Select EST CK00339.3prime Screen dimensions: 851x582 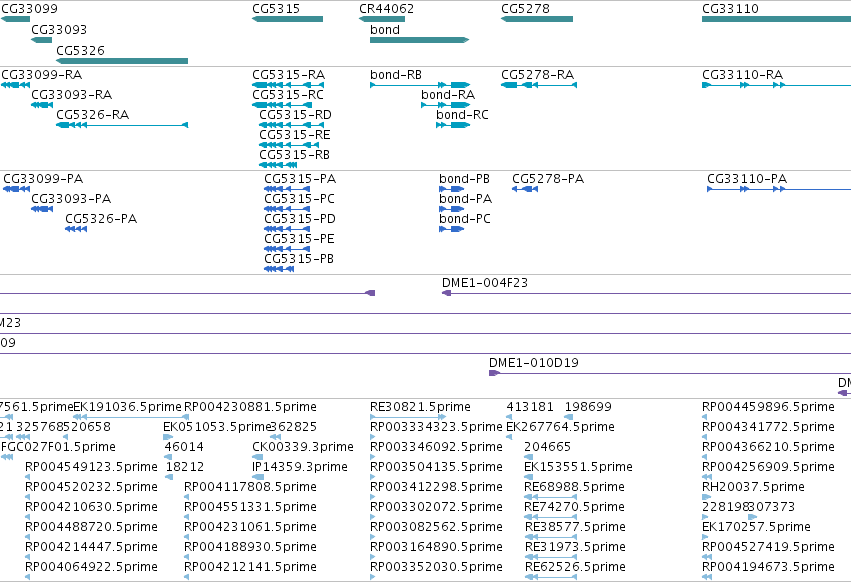click(303, 447)
